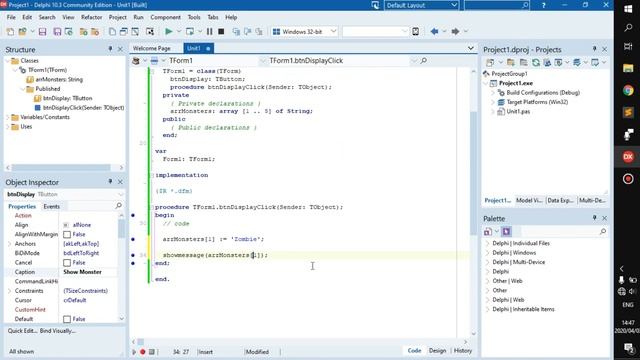Toggle the Cancel property checkbox
The height and width of the screenshot is (360, 640).
(67, 262)
